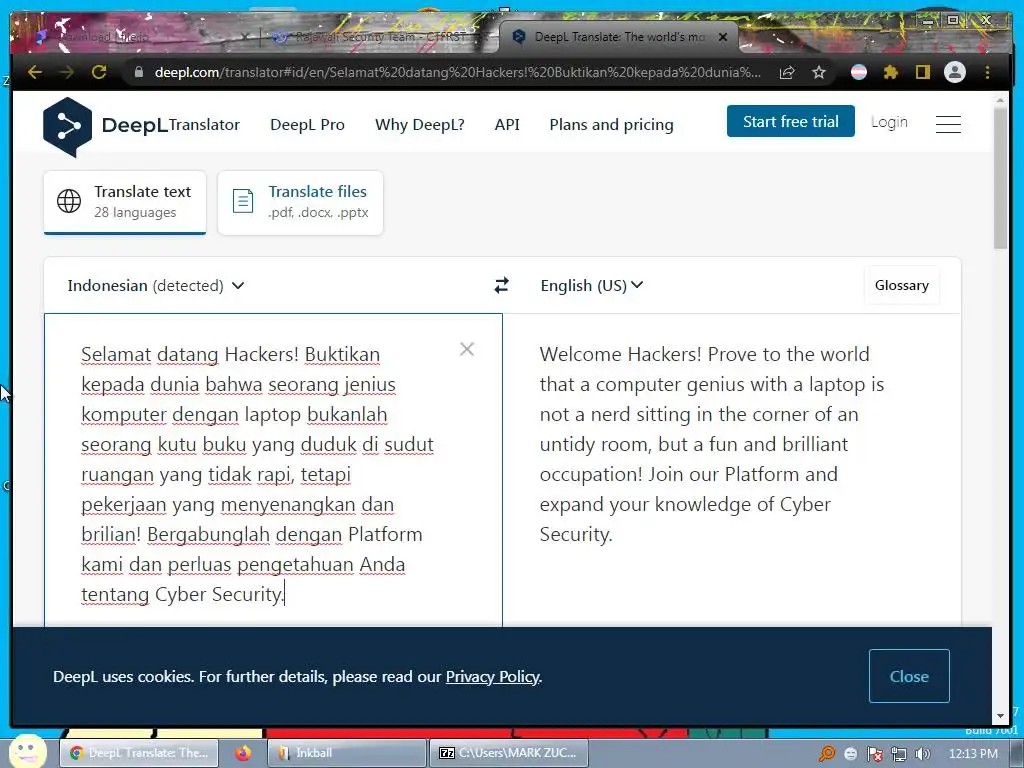Screen dimensions: 1024x768
Task: Click the network tray icon
Action: (899, 754)
